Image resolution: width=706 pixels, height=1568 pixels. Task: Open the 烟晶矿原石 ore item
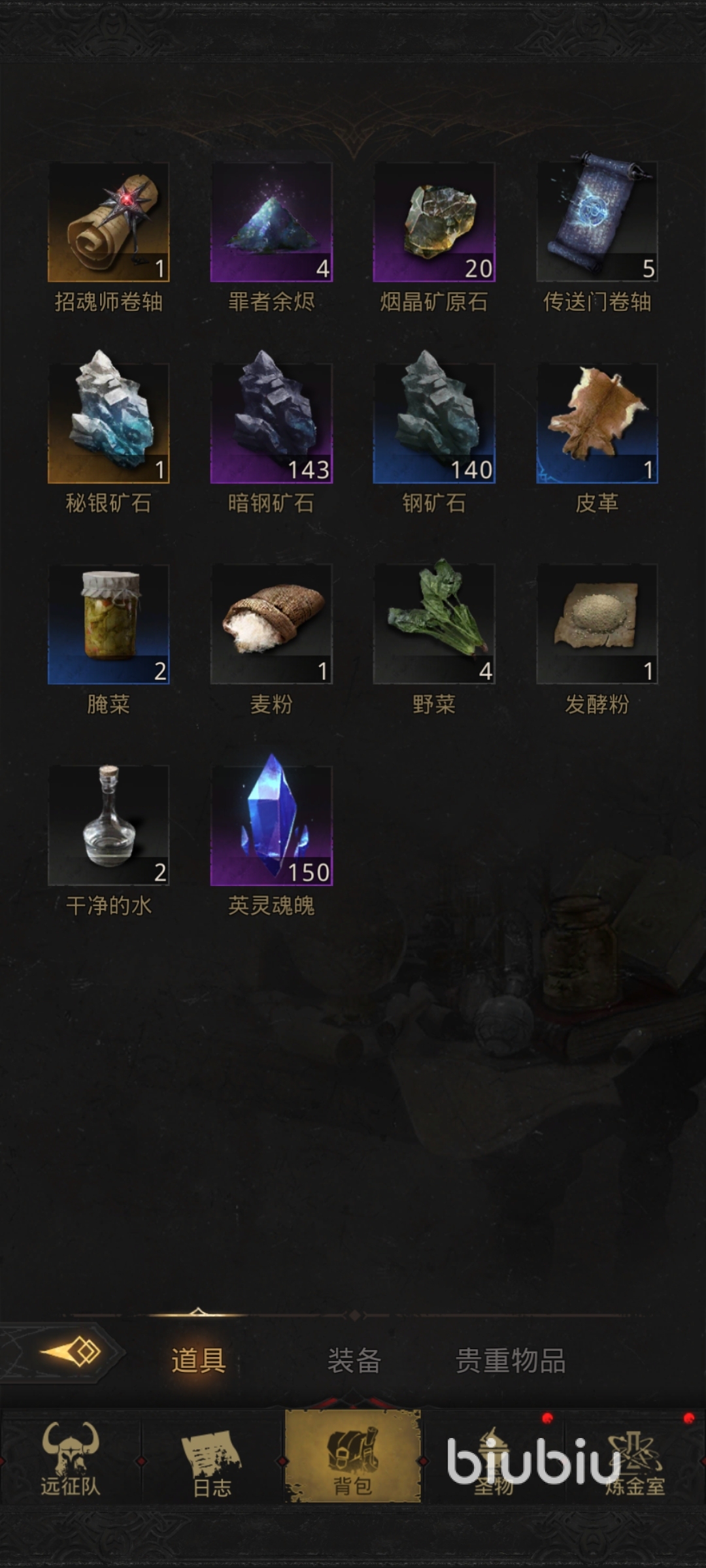coord(434,222)
